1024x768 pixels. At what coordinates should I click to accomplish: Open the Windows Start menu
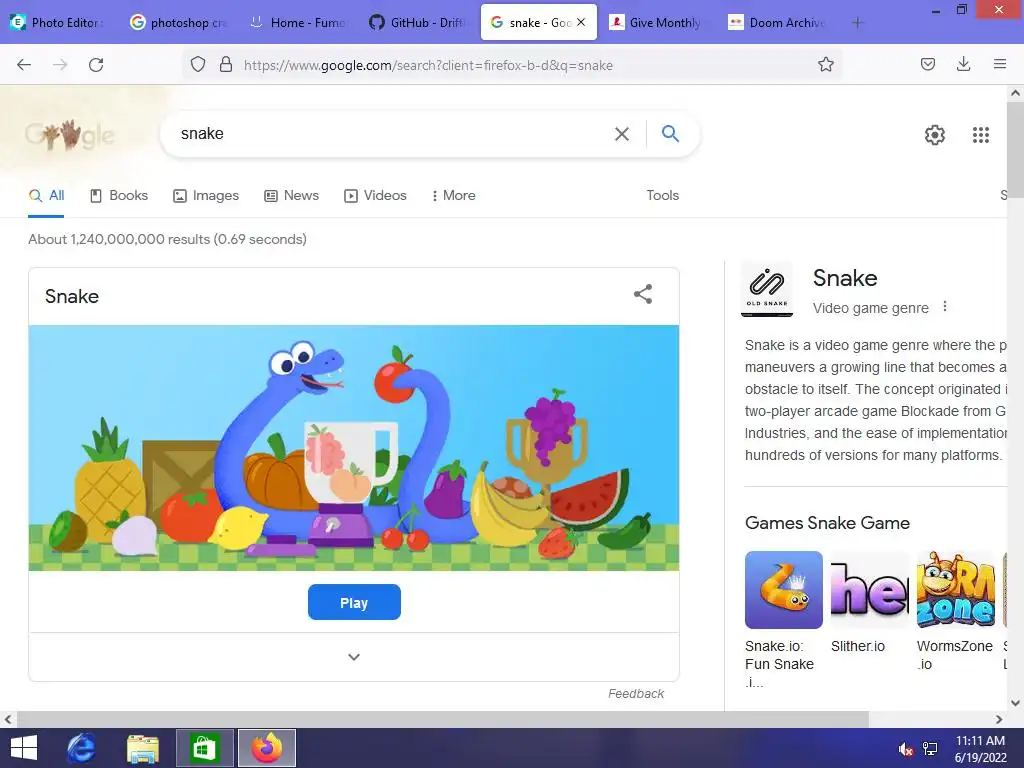tap(24, 748)
